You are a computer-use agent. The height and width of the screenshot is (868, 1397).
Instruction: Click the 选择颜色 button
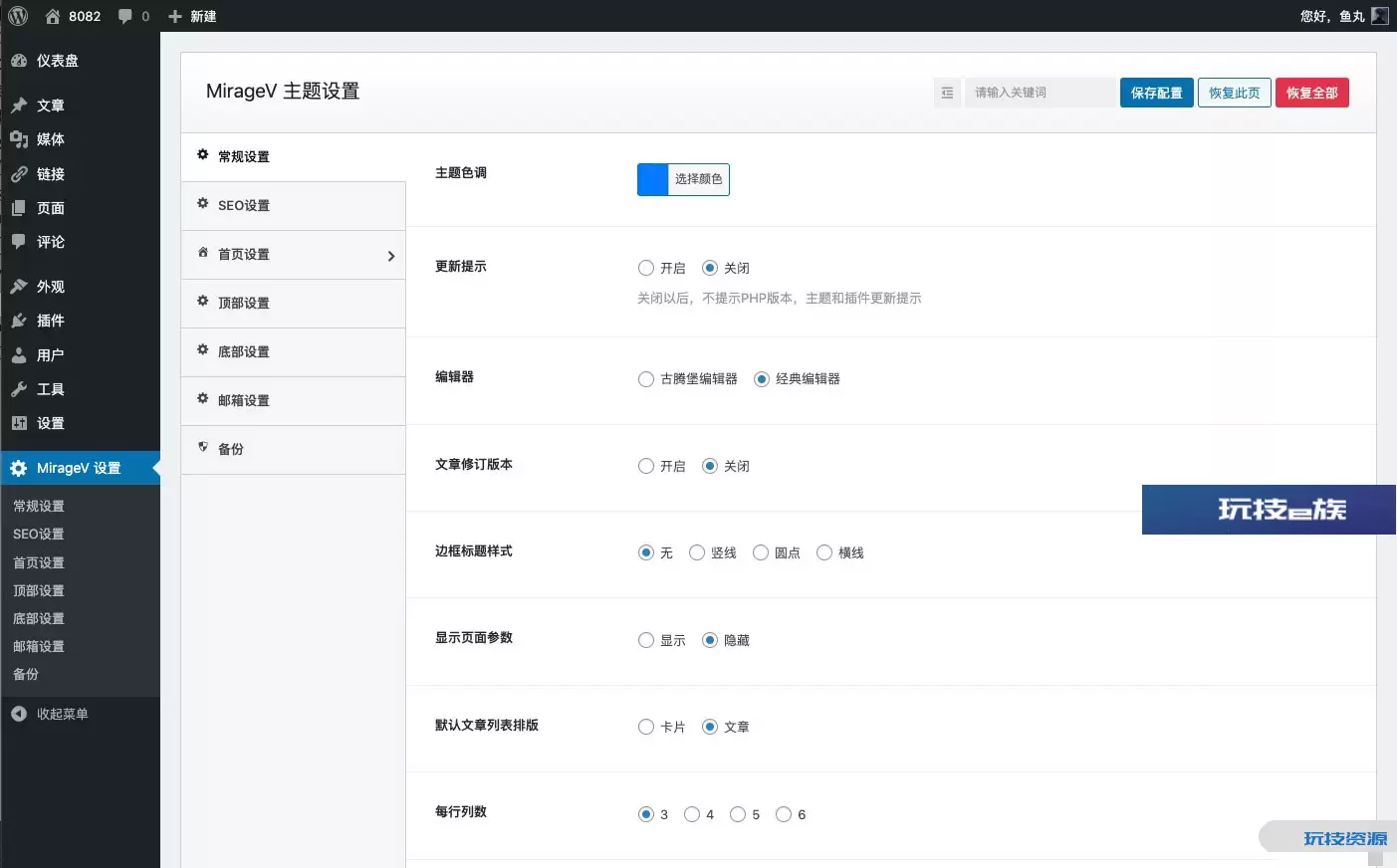[x=699, y=179]
